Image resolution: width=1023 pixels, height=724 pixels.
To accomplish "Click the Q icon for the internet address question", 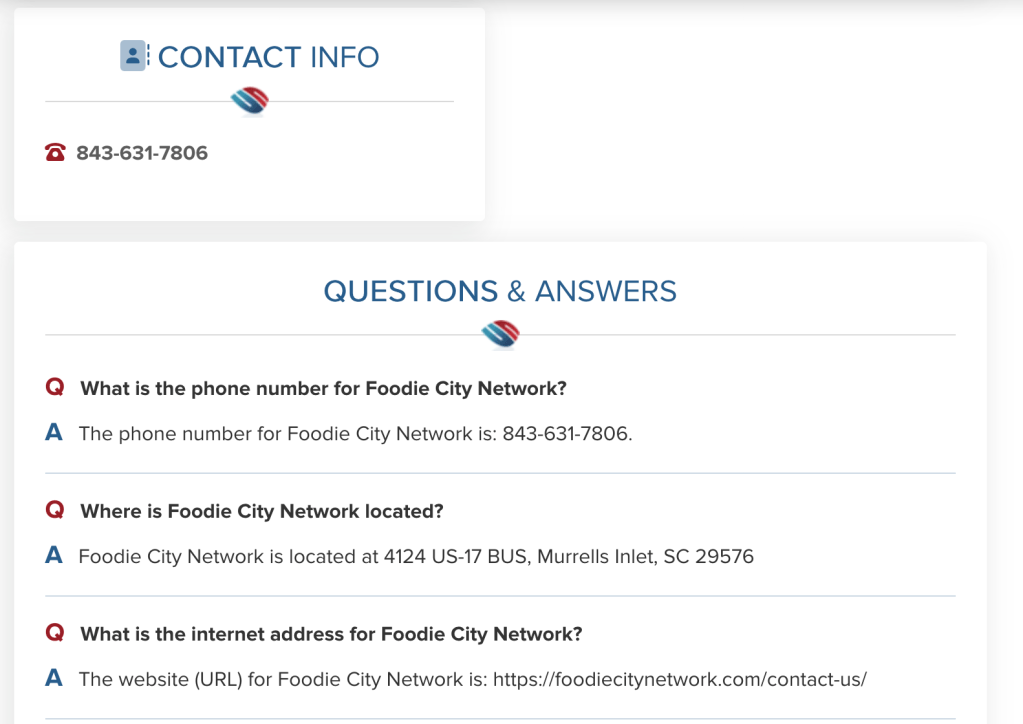I will point(55,633).
